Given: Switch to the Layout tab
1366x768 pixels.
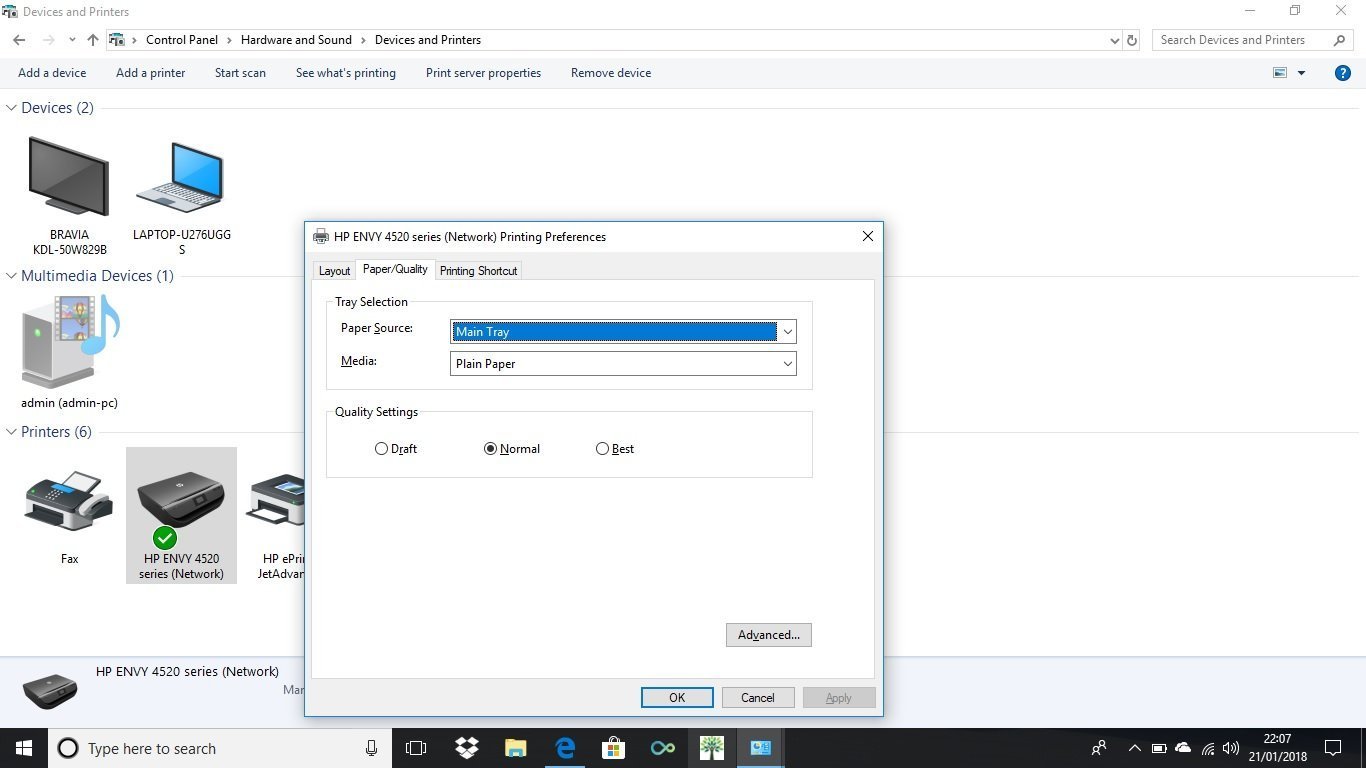Looking at the screenshot, I should coord(334,271).
